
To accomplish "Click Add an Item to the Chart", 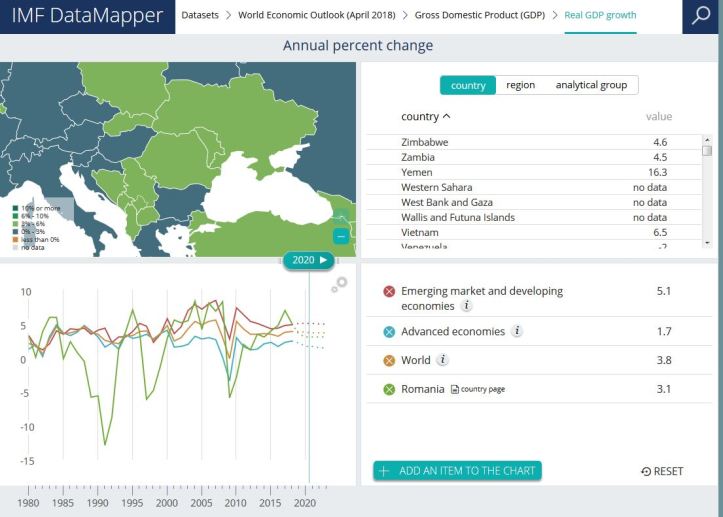I will (457, 471).
